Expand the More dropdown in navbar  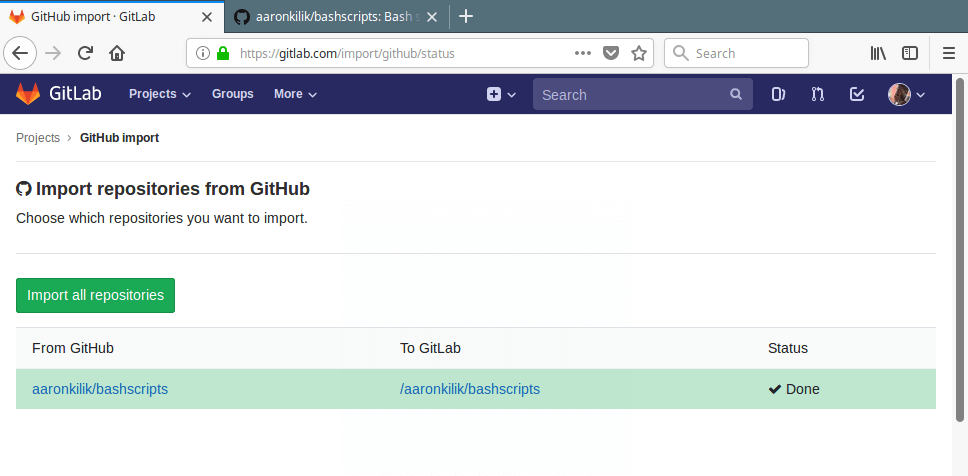coord(295,94)
